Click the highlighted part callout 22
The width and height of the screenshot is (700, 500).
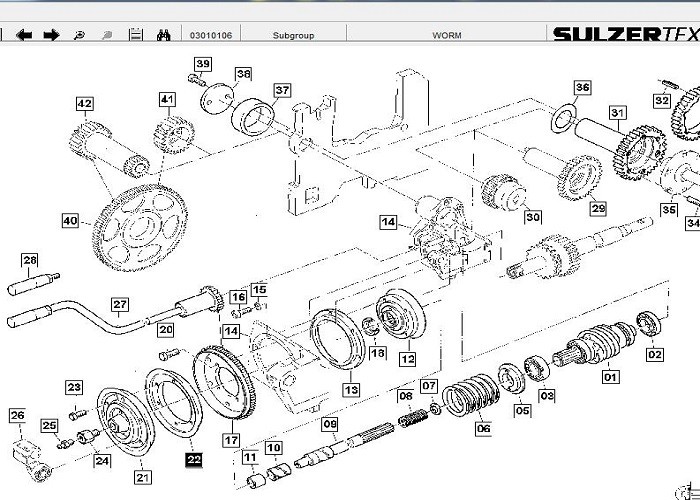(x=194, y=459)
